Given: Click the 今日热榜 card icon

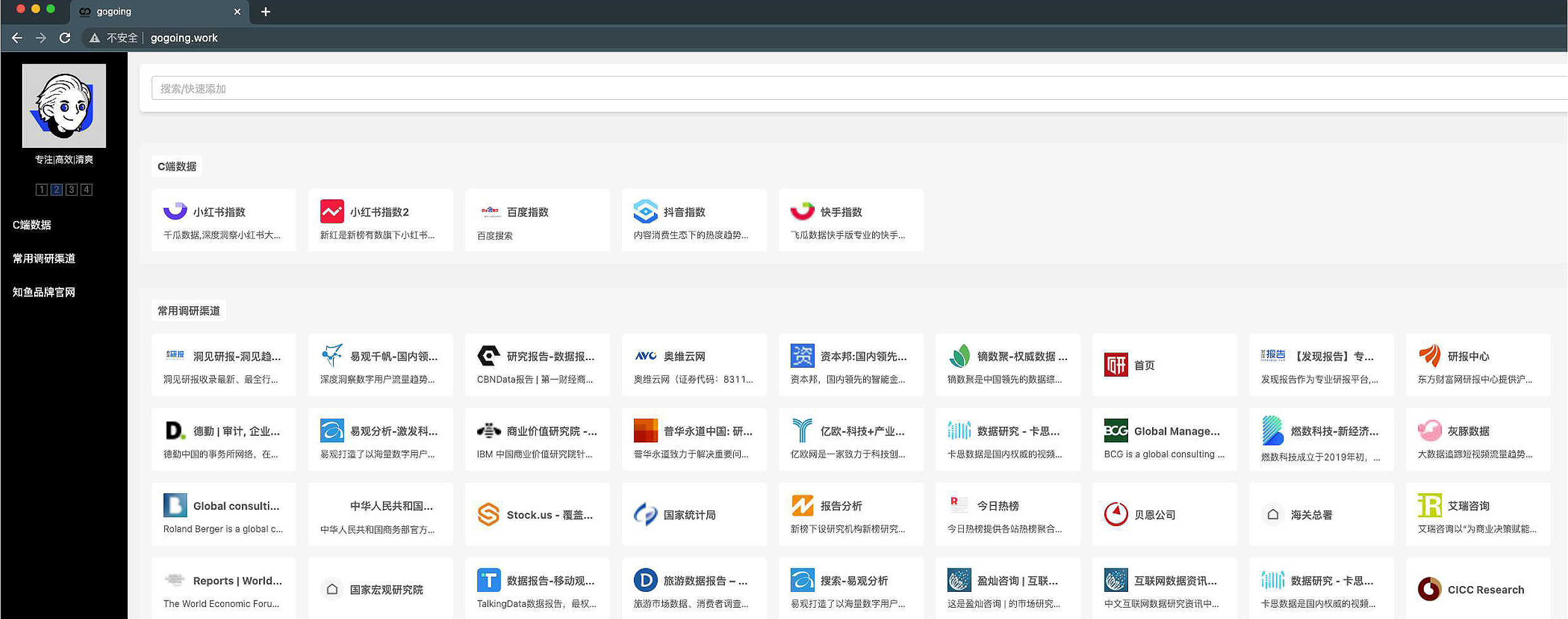Looking at the screenshot, I should [958, 505].
